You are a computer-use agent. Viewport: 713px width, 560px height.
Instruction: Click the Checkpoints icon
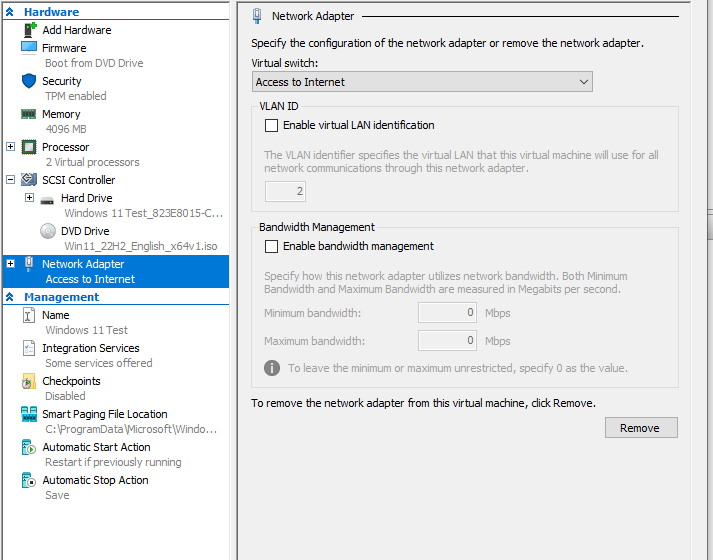coord(28,381)
